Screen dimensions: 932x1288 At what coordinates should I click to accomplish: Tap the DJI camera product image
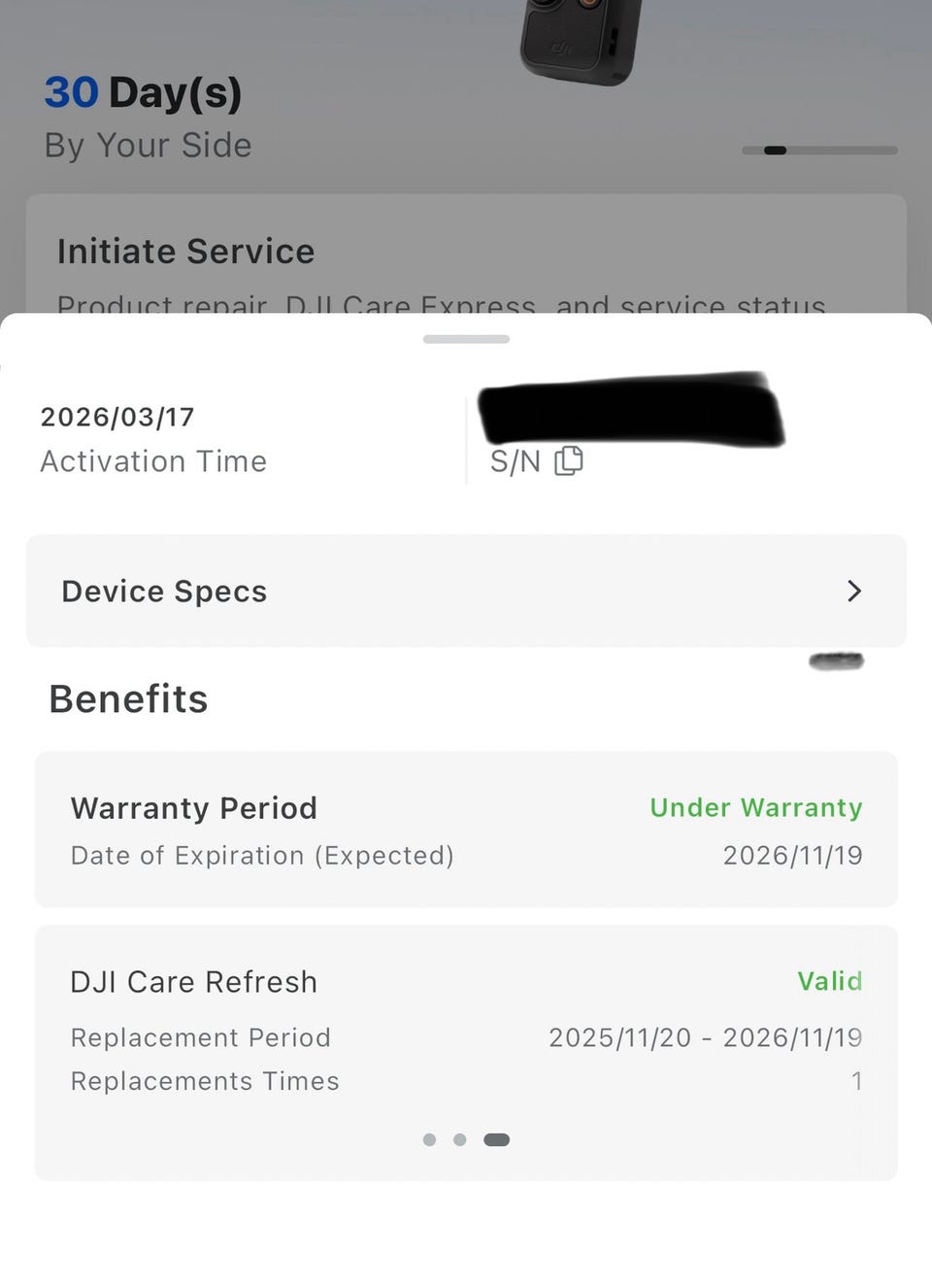tap(581, 41)
